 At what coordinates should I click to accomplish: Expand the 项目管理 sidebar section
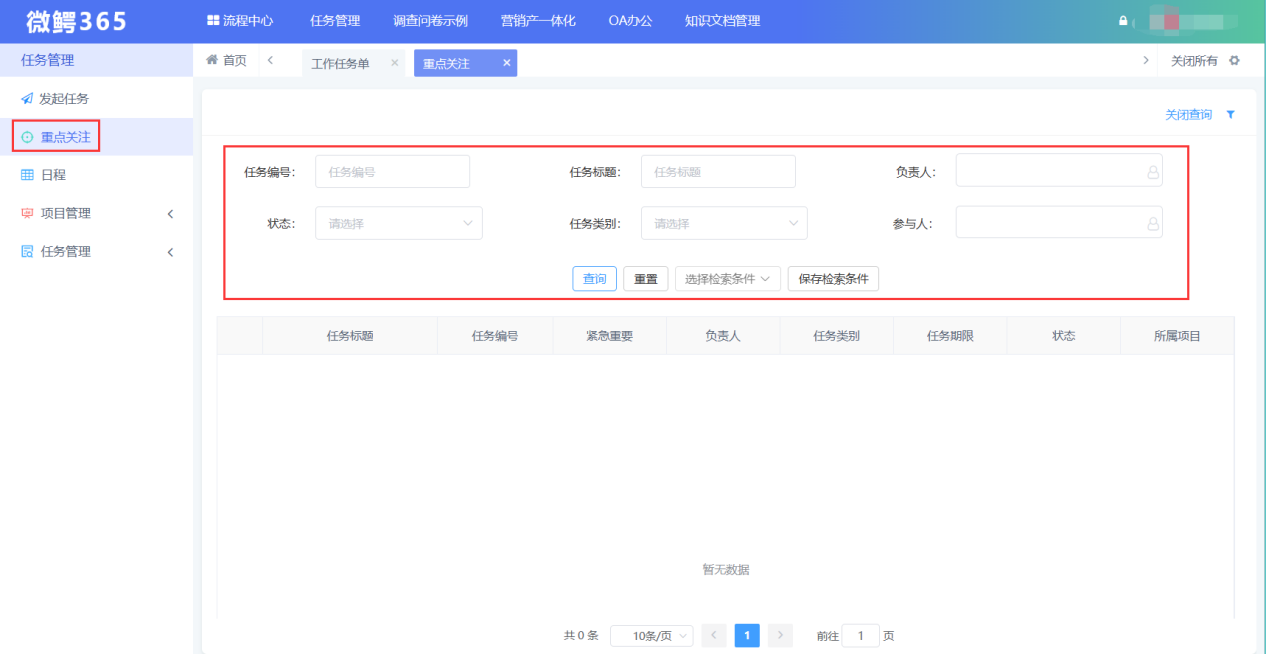[170, 212]
